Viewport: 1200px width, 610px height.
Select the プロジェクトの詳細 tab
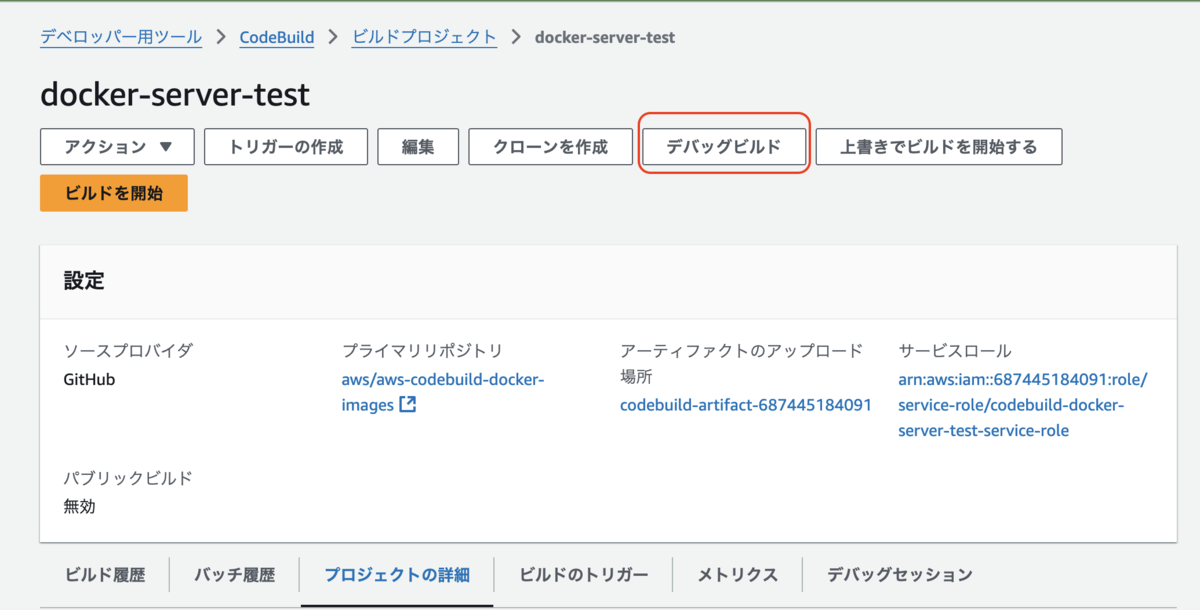click(x=397, y=575)
